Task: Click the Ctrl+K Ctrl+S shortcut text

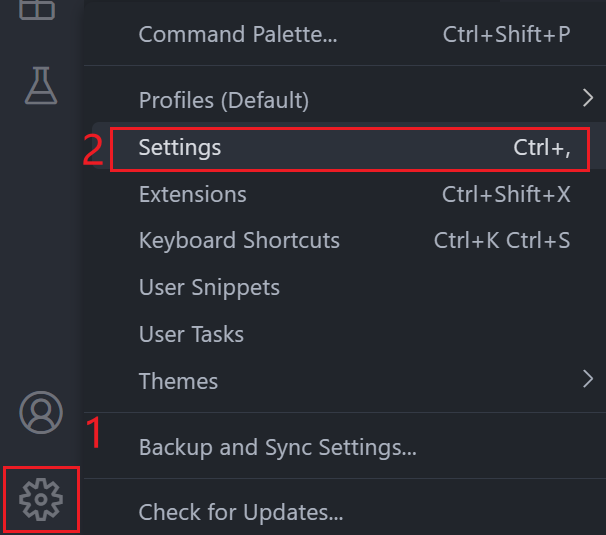Action: tap(502, 241)
